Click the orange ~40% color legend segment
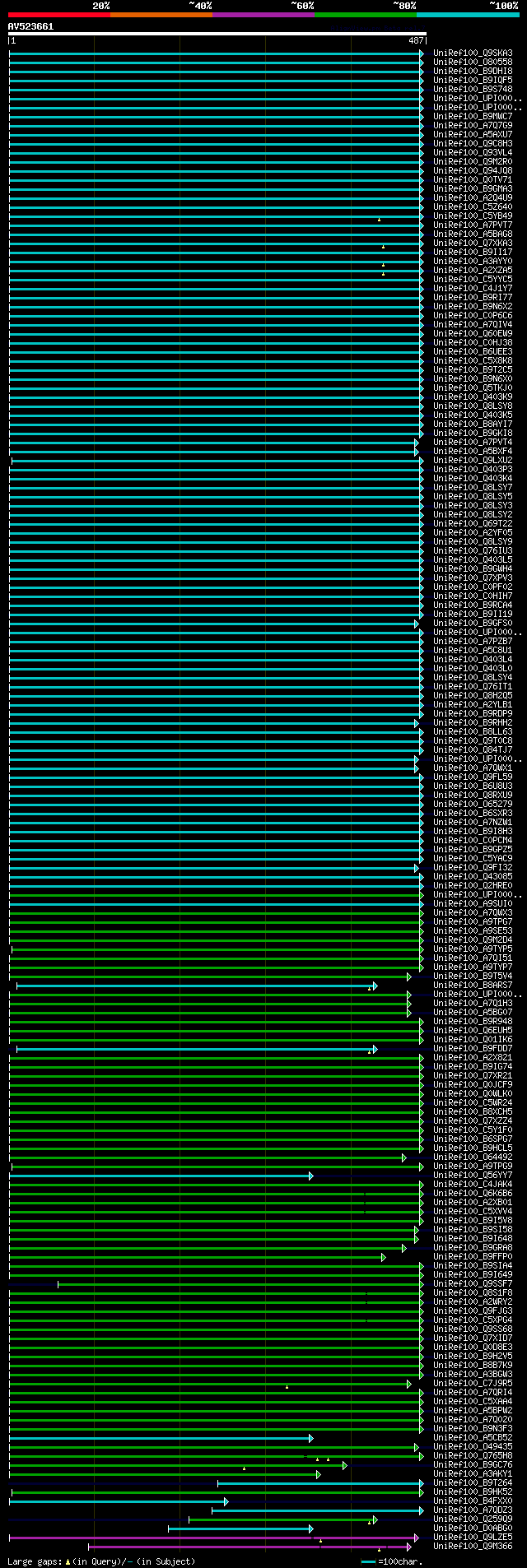 [161, 15]
